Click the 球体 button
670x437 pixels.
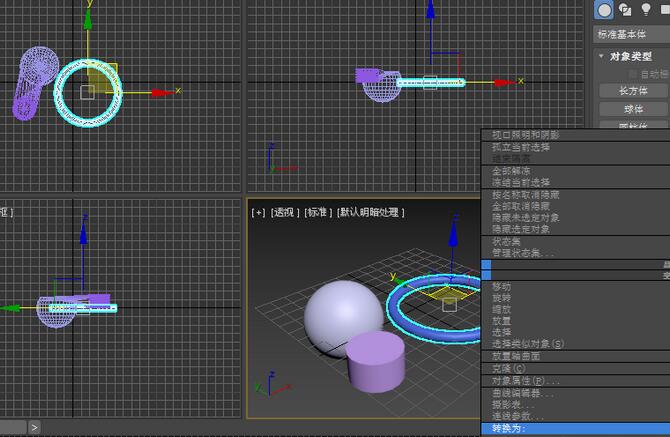click(633, 109)
